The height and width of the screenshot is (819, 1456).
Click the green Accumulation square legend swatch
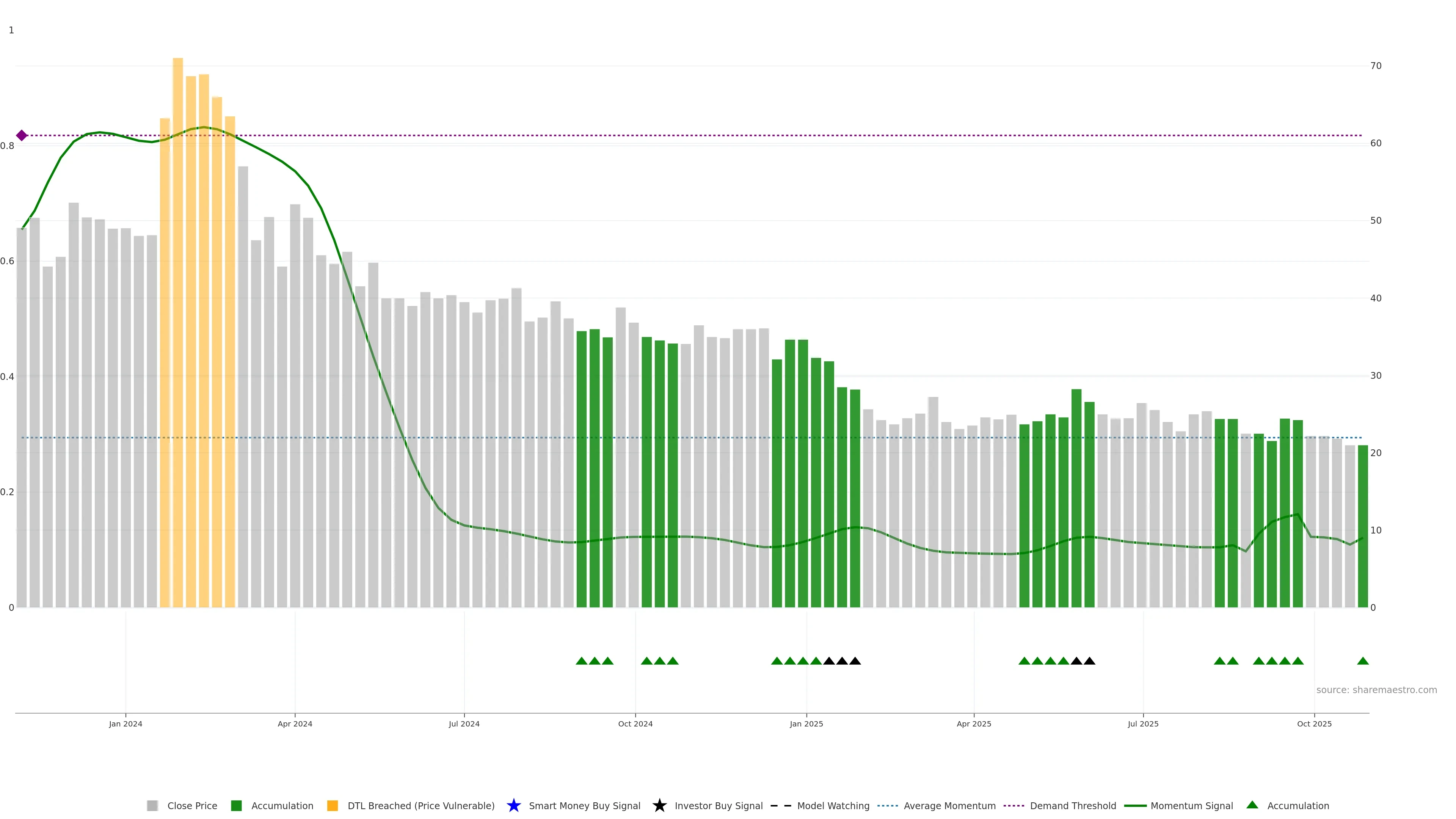(236, 805)
